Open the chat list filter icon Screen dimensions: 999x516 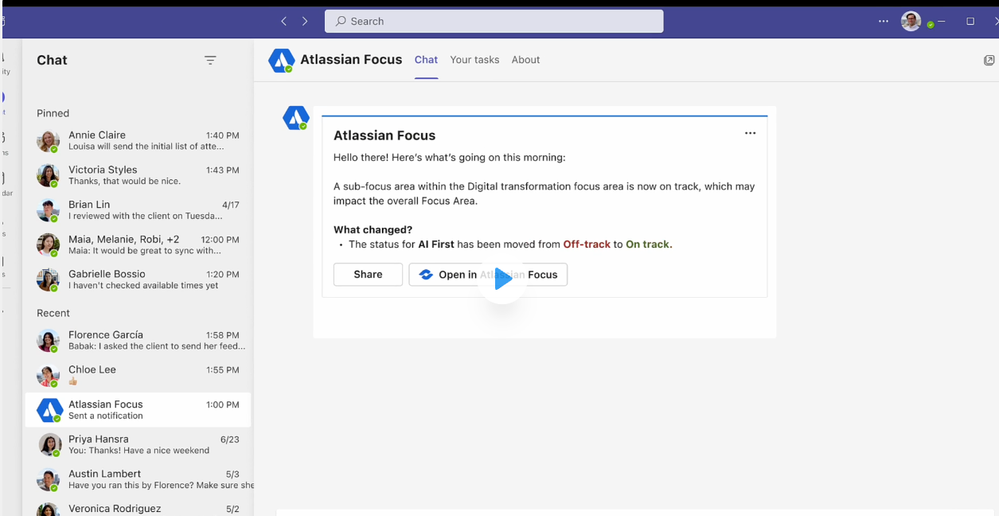click(x=210, y=61)
